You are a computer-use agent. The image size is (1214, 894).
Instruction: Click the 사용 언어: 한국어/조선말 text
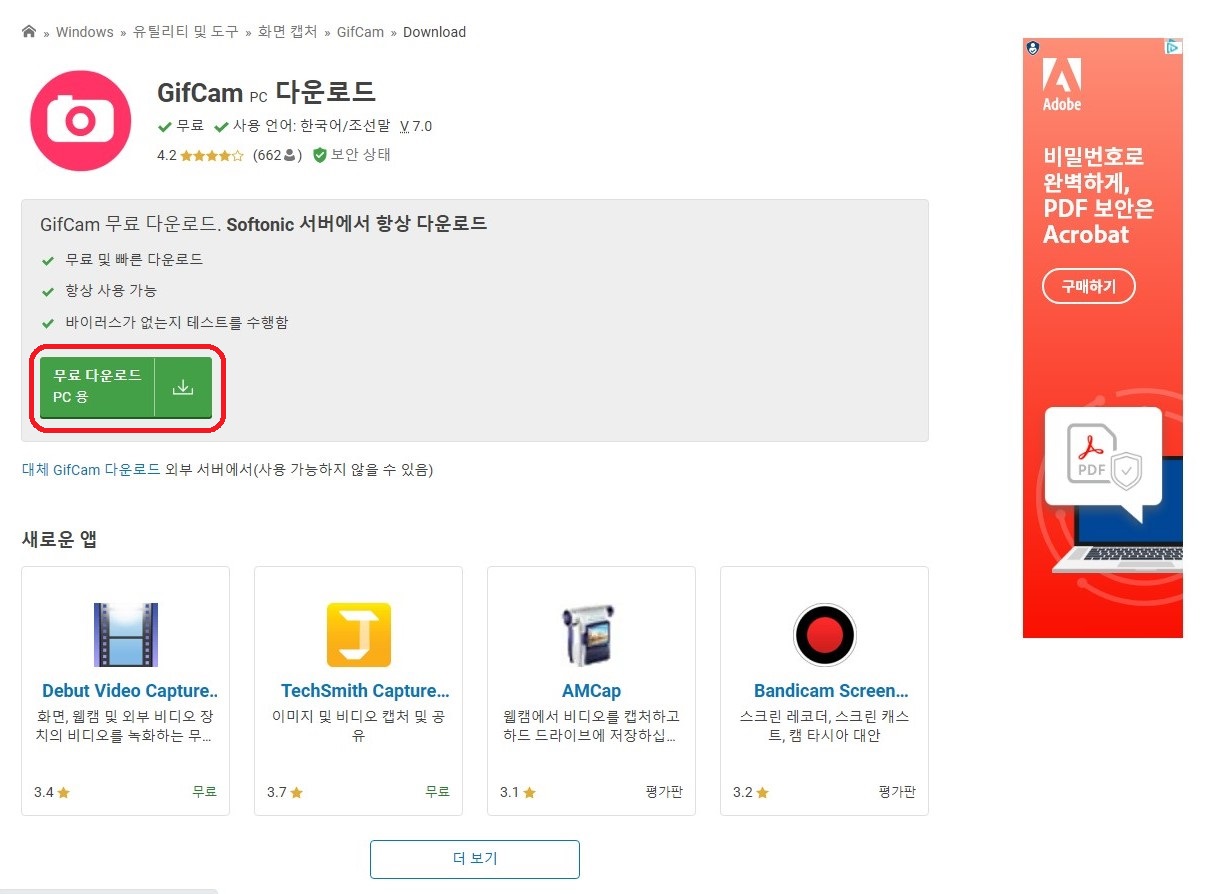312,126
